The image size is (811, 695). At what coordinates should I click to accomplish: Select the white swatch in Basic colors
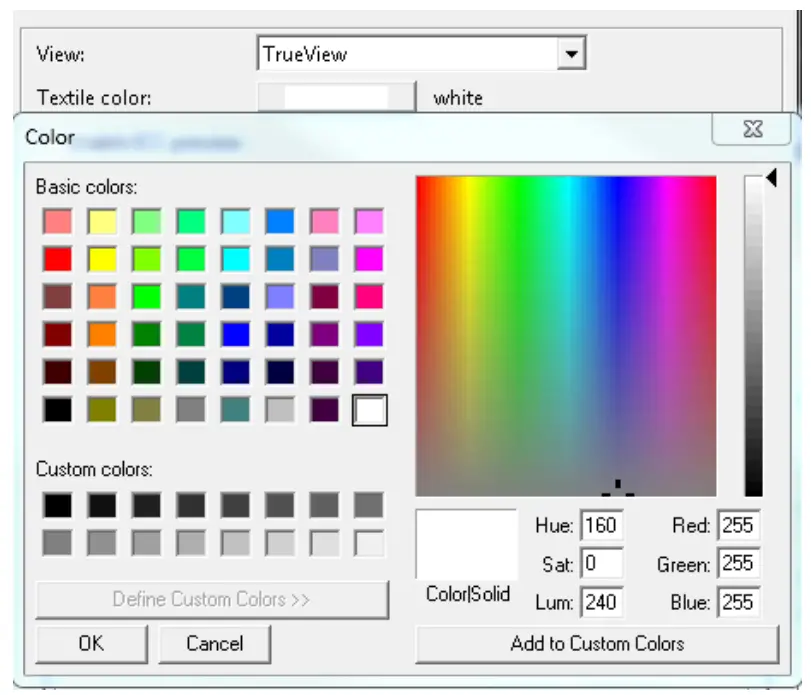pyautogui.click(x=369, y=410)
